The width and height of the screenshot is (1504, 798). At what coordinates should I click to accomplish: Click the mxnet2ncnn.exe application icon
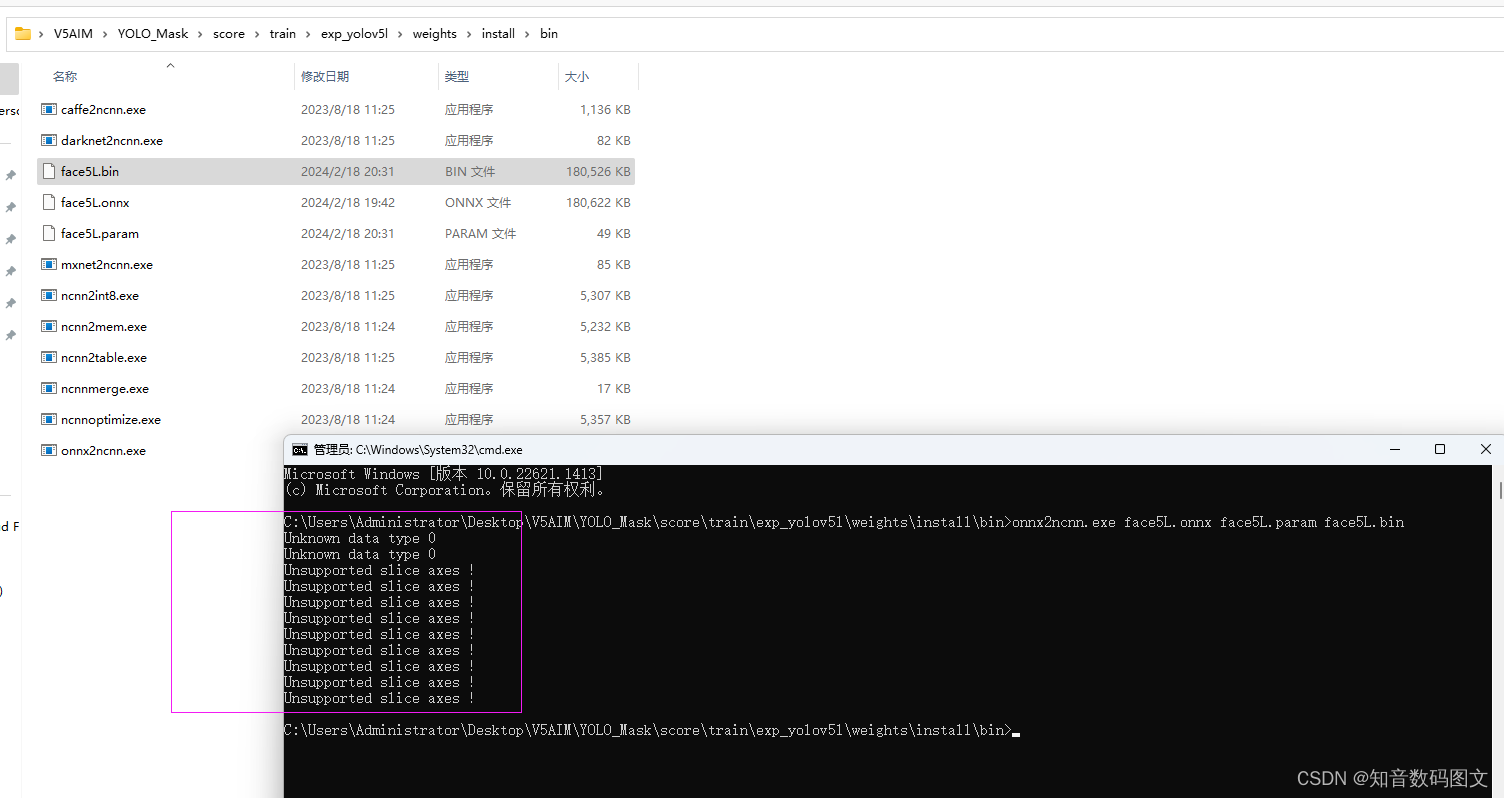tap(49, 264)
